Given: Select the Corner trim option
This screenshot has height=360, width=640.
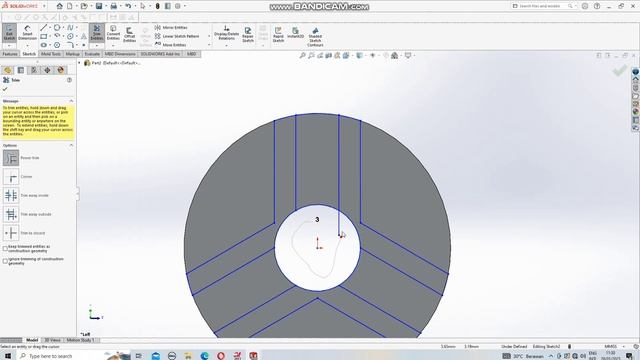Looking at the screenshot, I should click(x=11, y=177).
